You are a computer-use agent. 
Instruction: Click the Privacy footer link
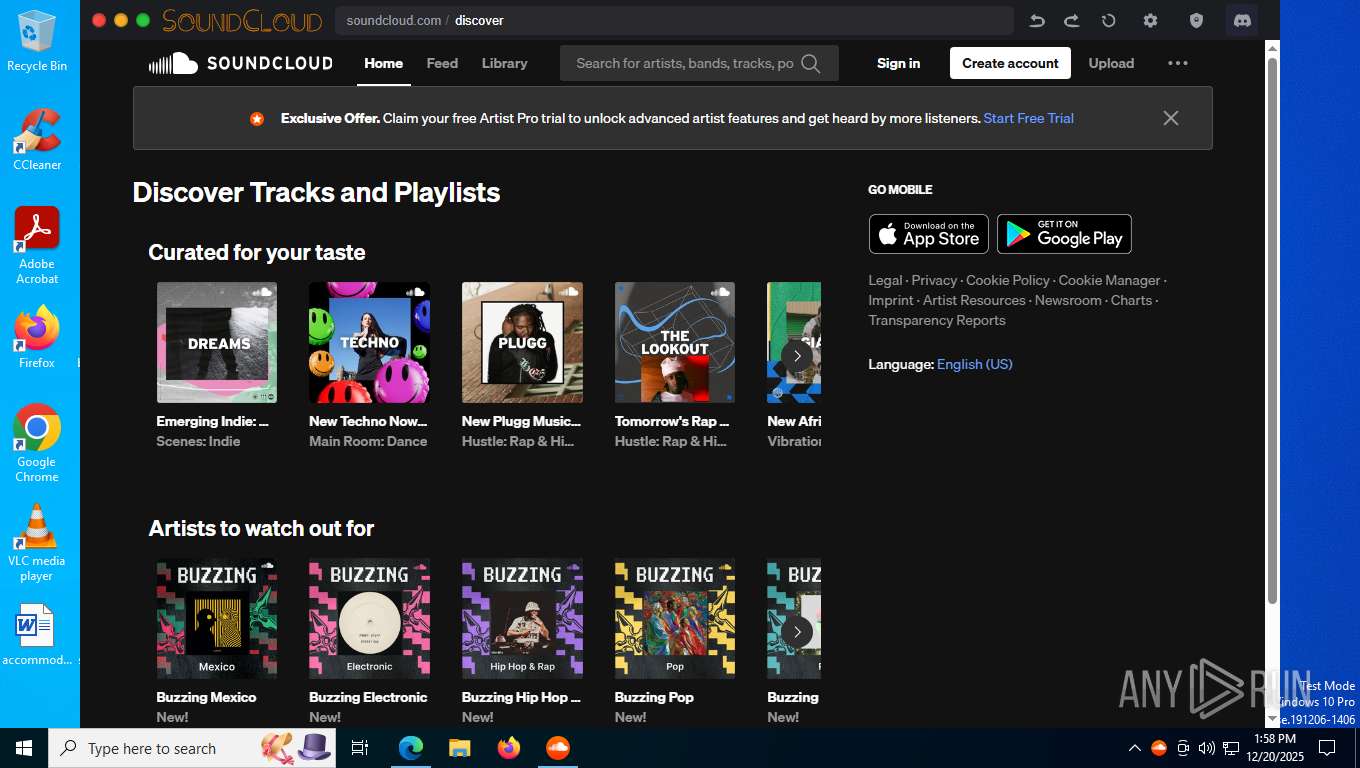tap(934, 280)
